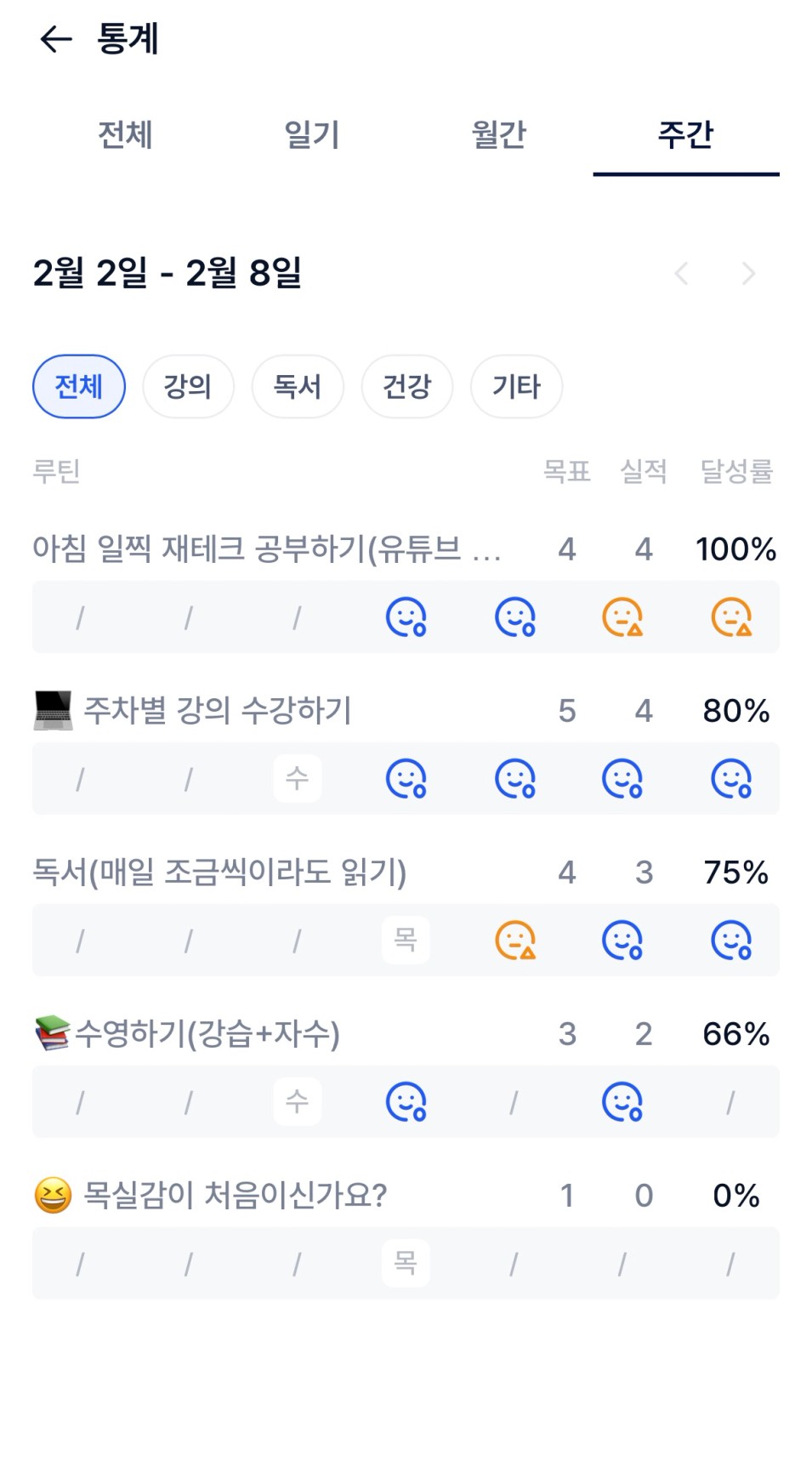Image resolution: width=812 pixels, height=1478 pixels.
Task: Switch to the 전체 statistics tab
Action: (x=125, y=135)
